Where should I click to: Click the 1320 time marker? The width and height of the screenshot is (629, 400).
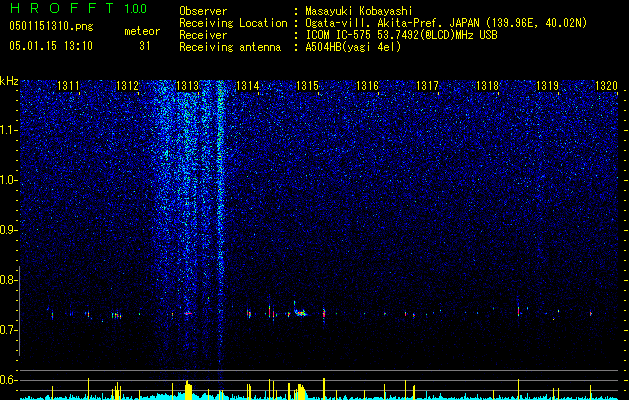coord(607,85)
